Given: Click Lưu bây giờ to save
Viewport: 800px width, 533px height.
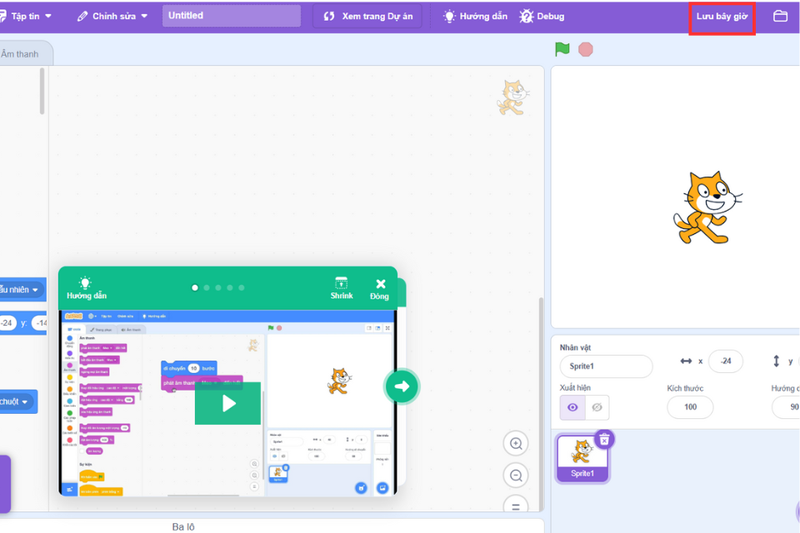Looking at the screenshot, I should coord(721,16).
